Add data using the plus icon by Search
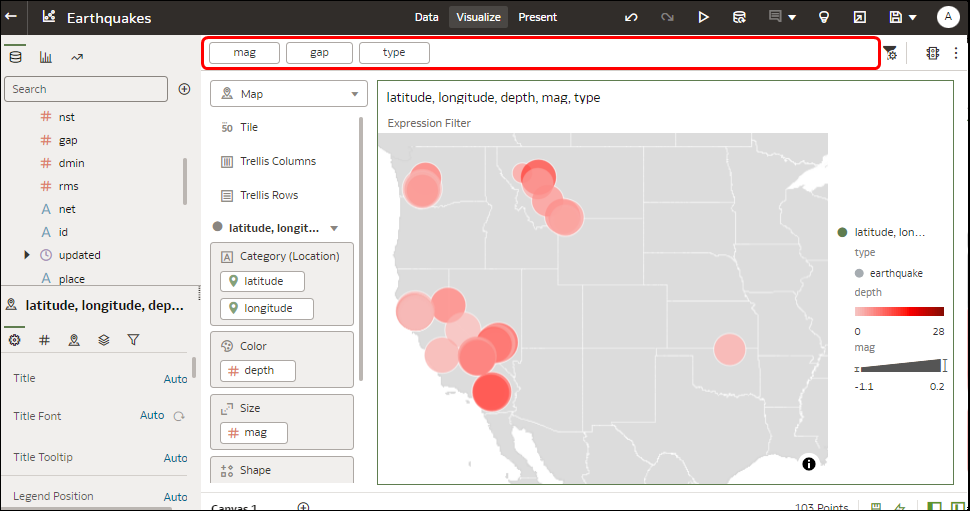970x511 pixels. (184, 89)
